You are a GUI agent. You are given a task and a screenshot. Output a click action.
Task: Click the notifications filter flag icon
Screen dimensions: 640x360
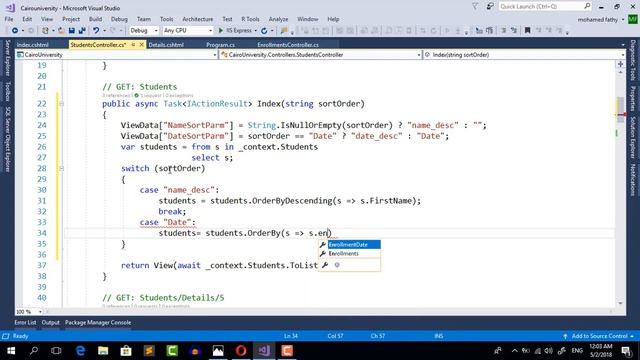[475, 7]
